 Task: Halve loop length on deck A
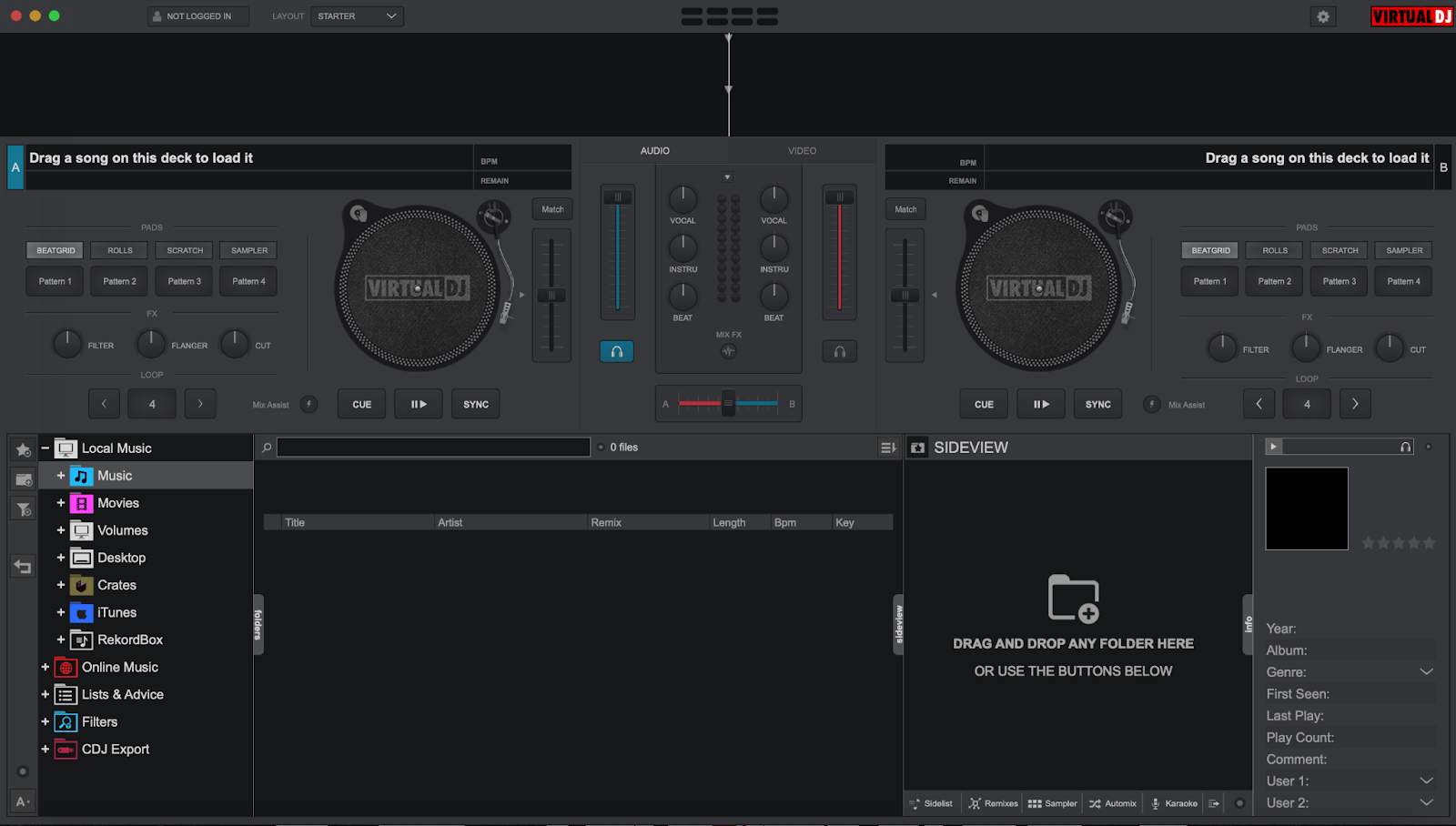point(104,404)
